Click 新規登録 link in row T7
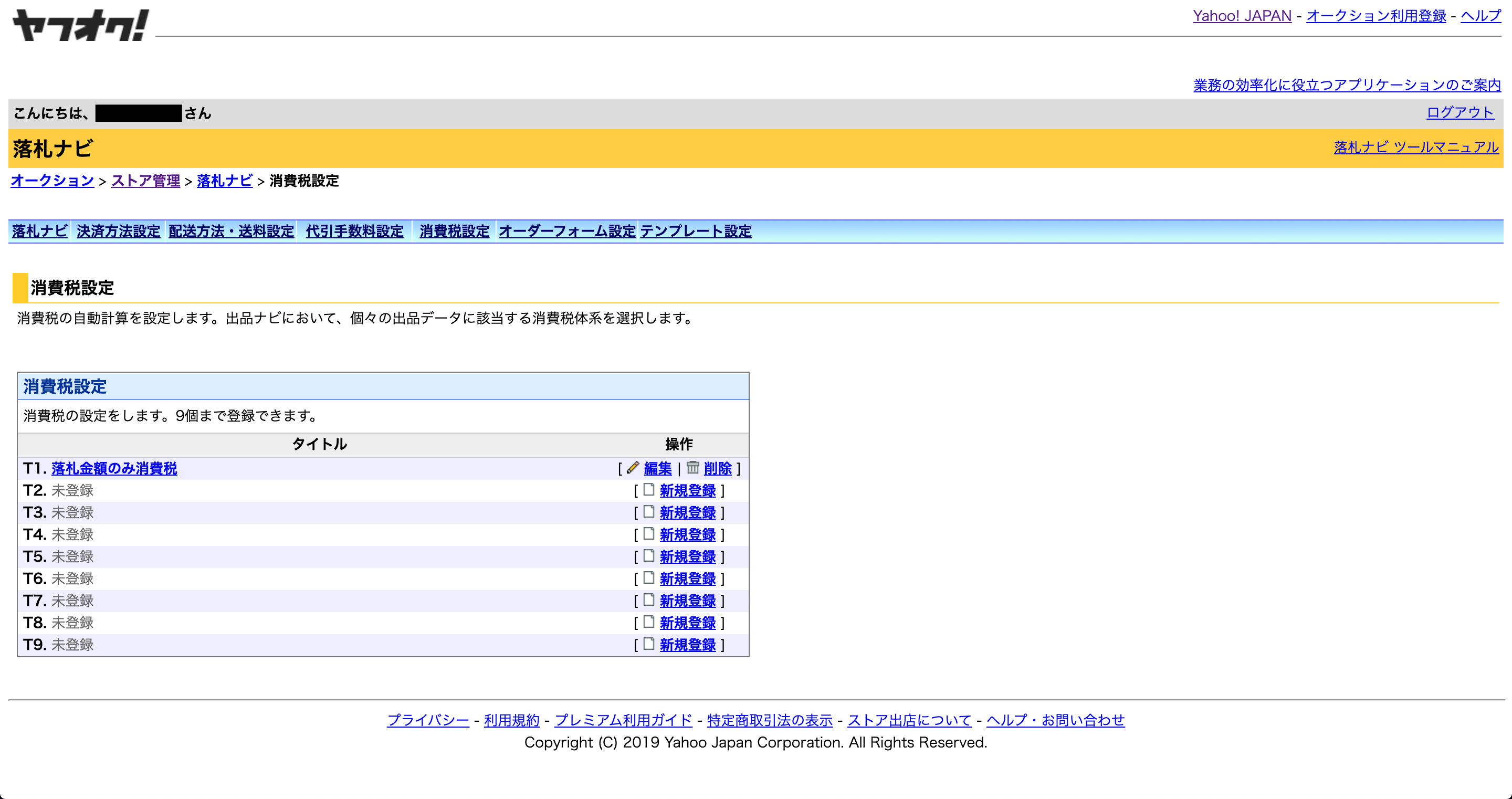 (687, 601)
